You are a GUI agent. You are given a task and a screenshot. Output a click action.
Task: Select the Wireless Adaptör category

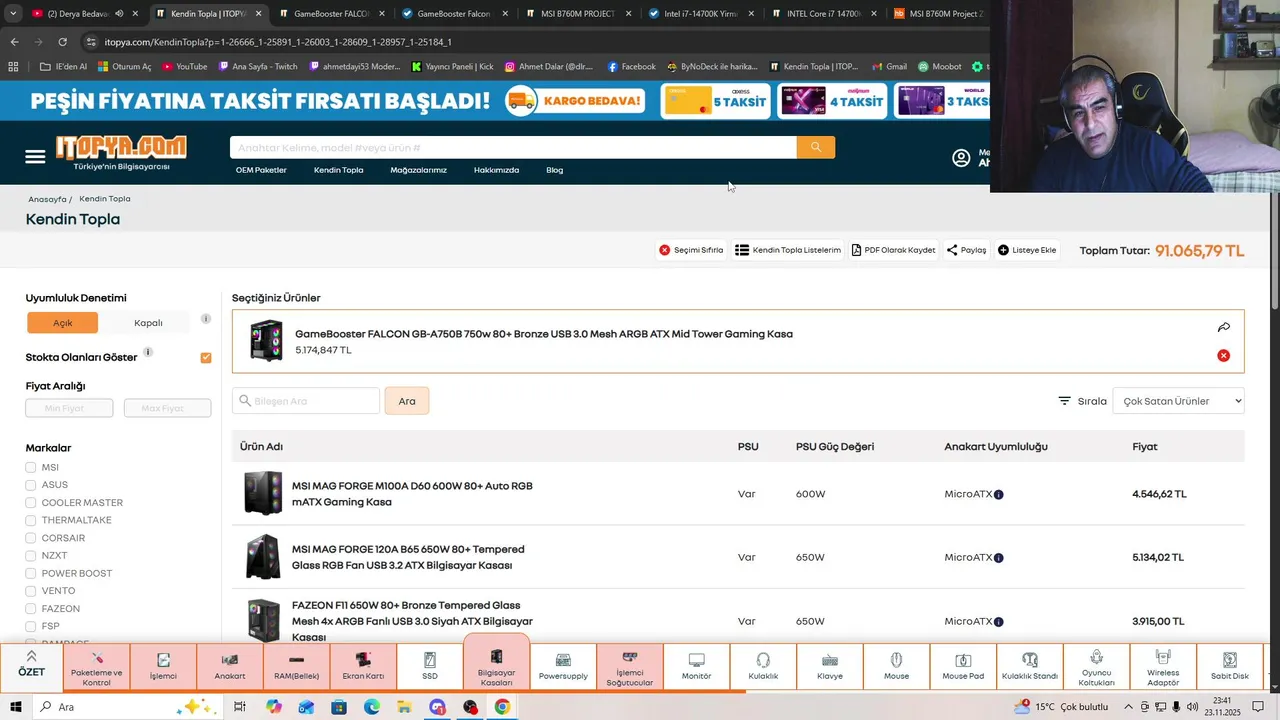click(x=1163, y=666)
